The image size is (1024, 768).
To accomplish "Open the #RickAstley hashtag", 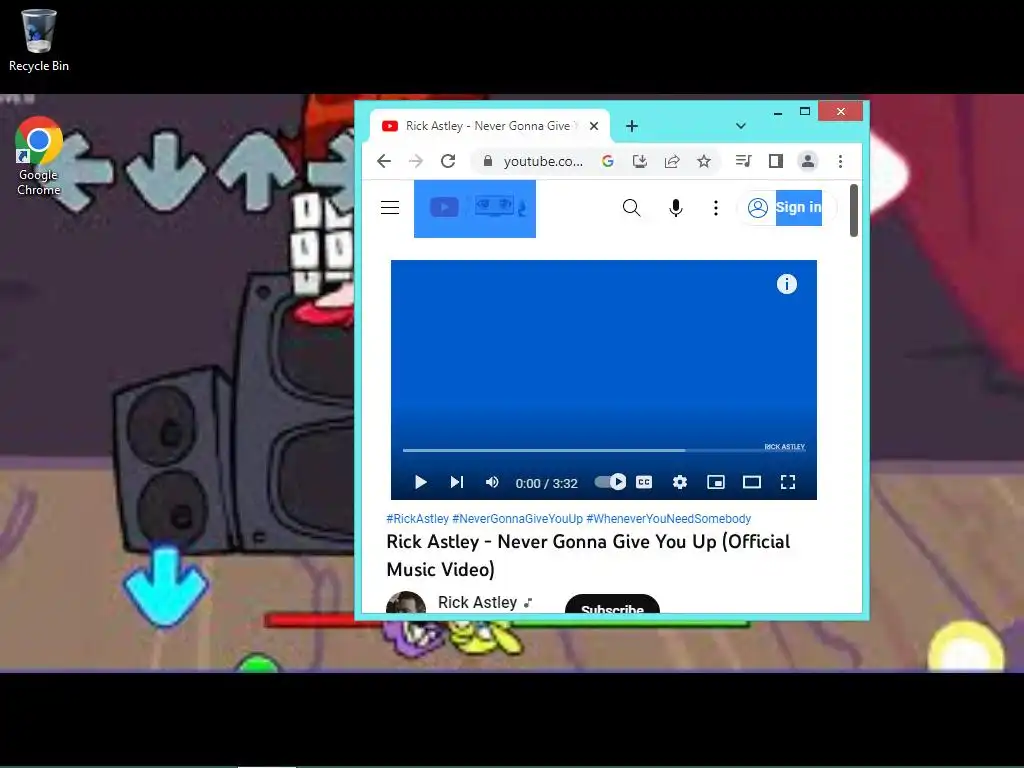I will [418, 519].
